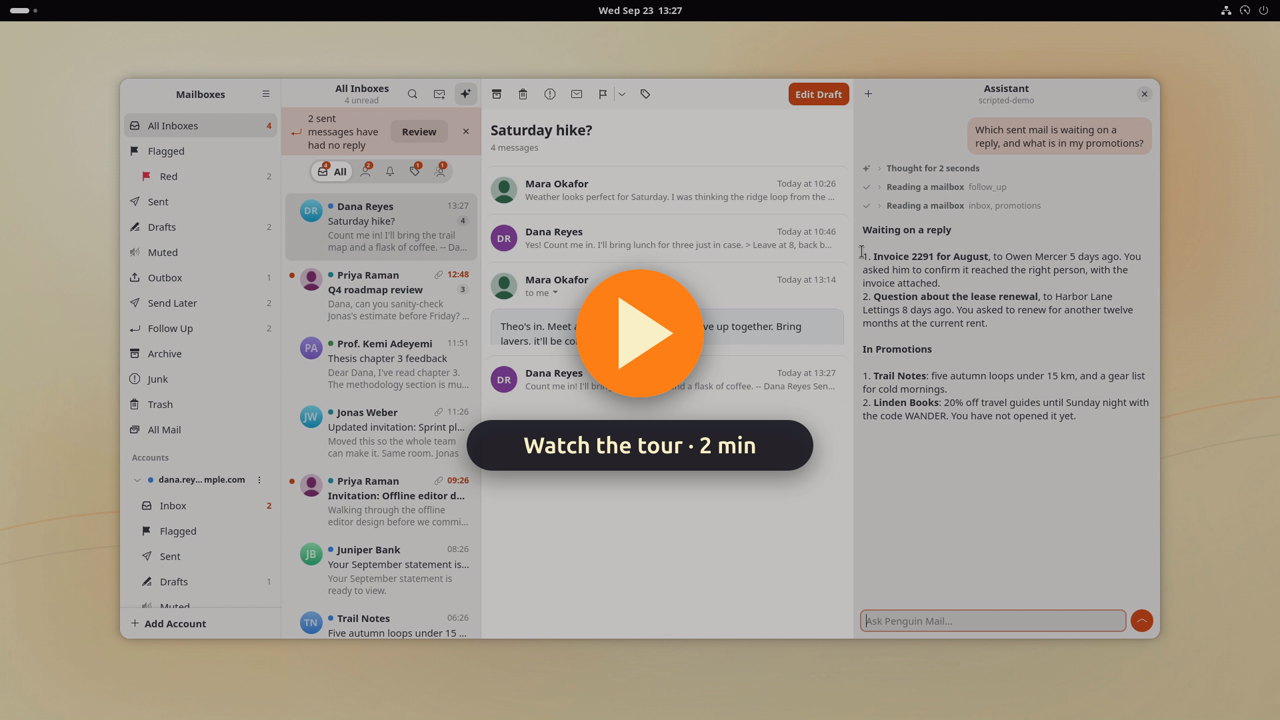The height and width of the screenshot is (720, 1280).
Task: Dismiss the no-reply reminder banner
Action: pos(466,132)
